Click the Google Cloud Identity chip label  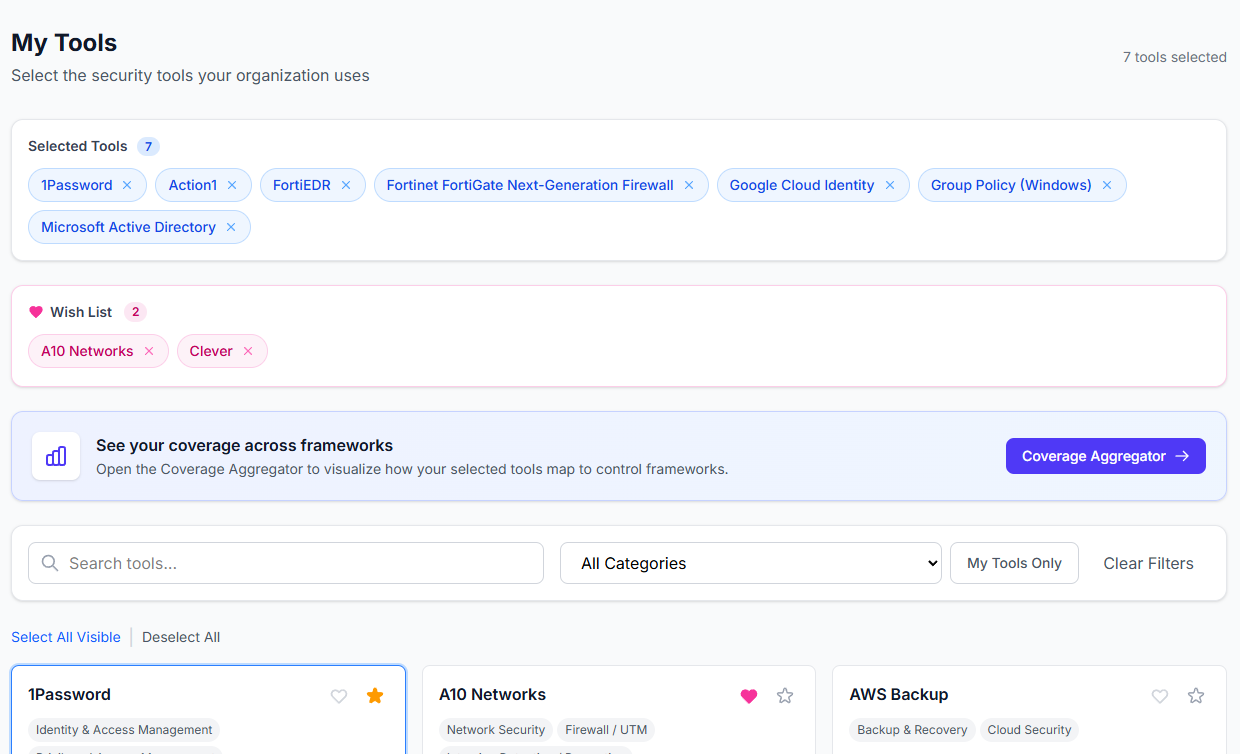point(802,185)
